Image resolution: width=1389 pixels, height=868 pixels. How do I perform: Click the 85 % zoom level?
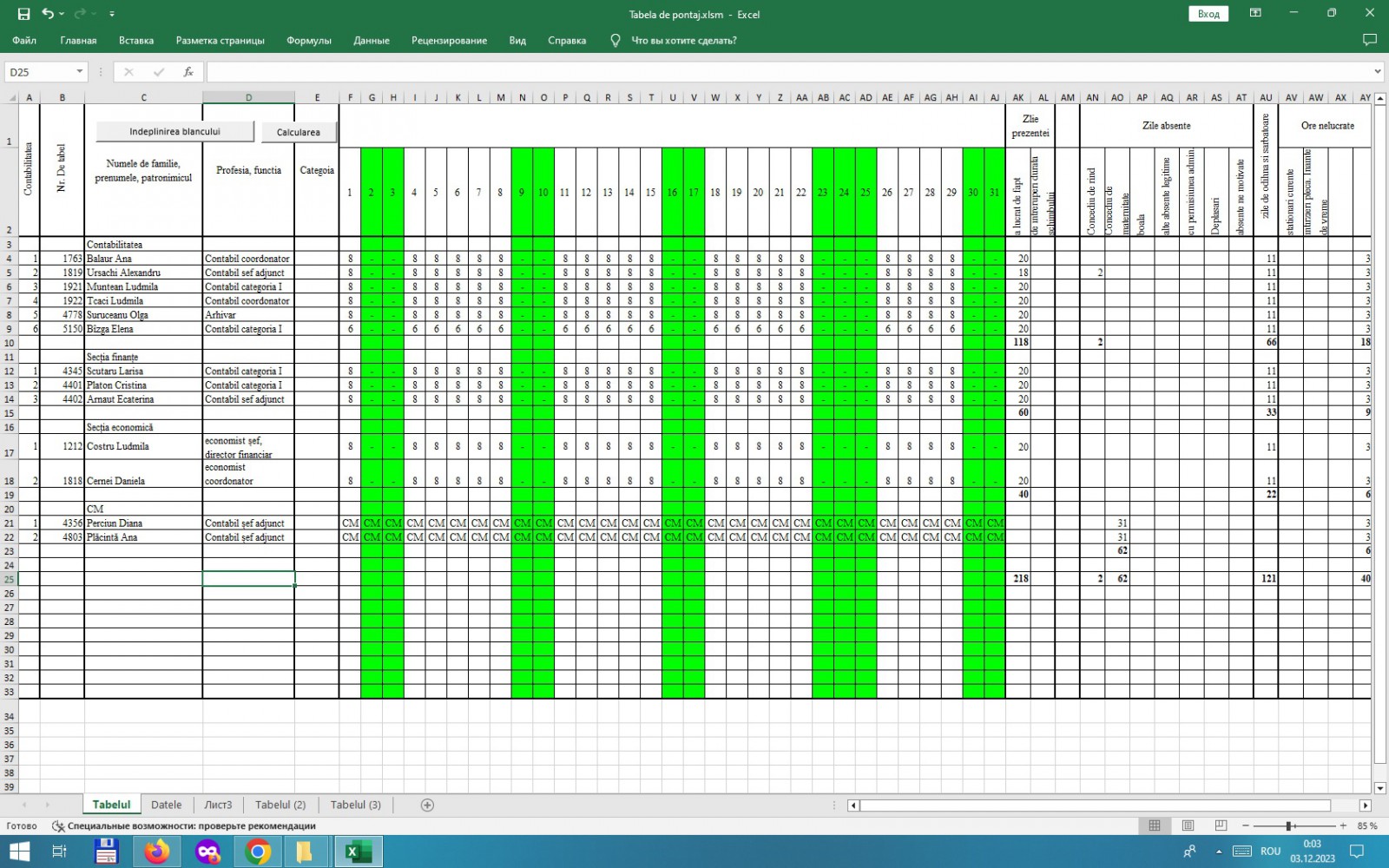(1367, 825)
